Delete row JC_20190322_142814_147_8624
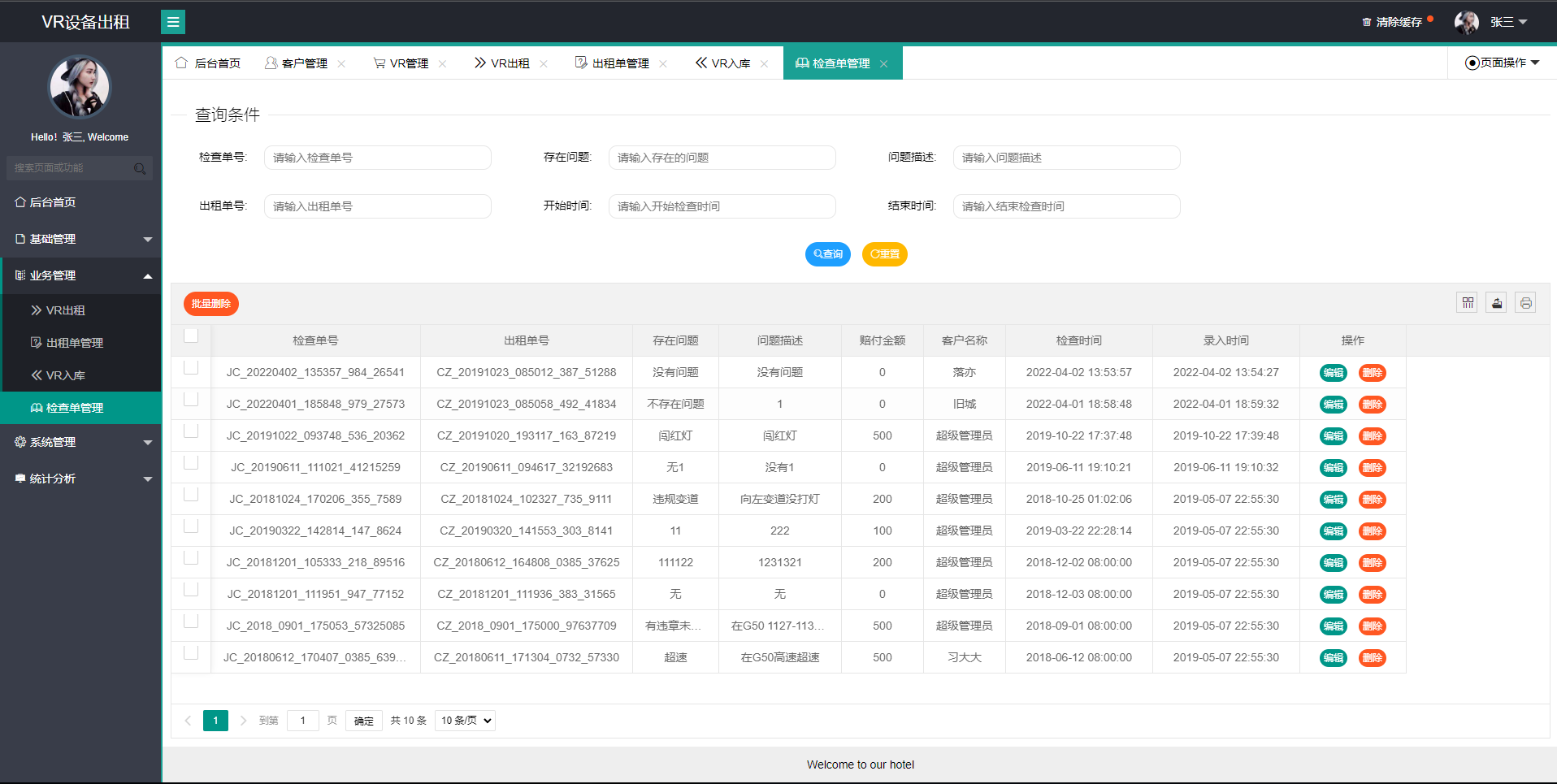Viewport: 1557px width, 784px height. coord(1373,531)
